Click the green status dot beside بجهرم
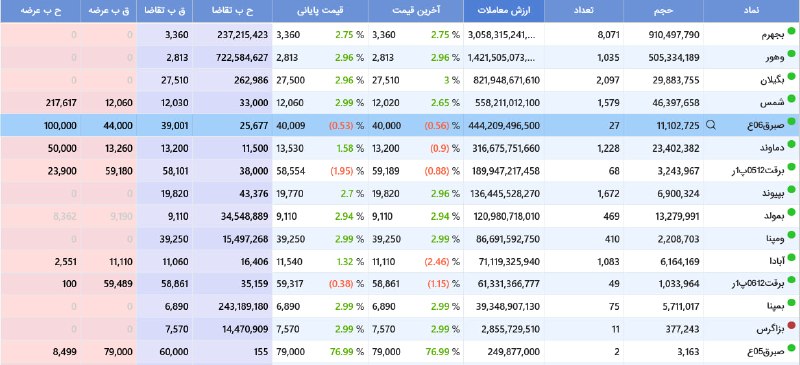This screenshot has width=800, height=365. [x=791, y=31]
